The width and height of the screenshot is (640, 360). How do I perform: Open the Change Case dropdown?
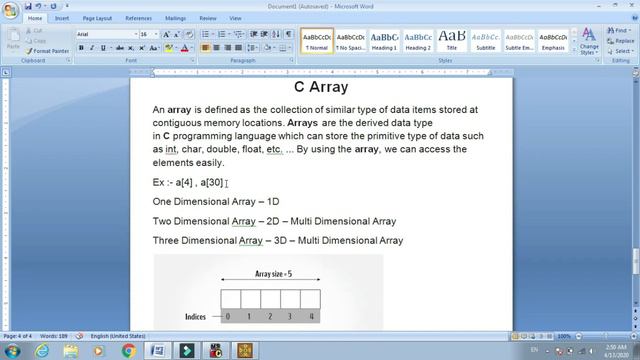(x=154, y=48)
